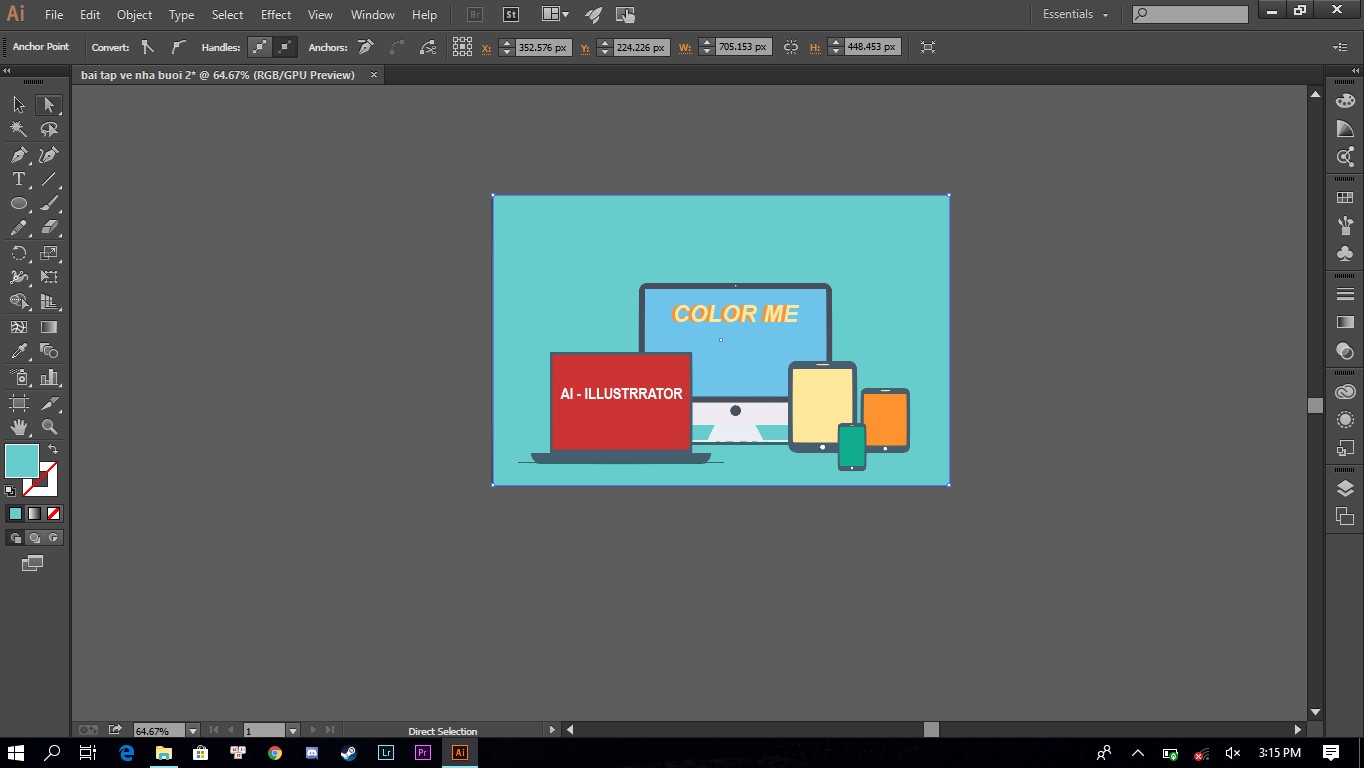Expand the zoom level dropdown
The height and width of the screenshot is (768, 1364).
193,731
